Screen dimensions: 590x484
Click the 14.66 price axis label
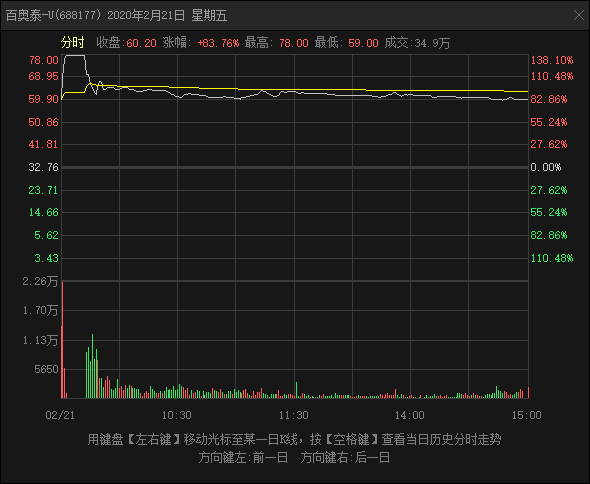click(x=44, y=212)
